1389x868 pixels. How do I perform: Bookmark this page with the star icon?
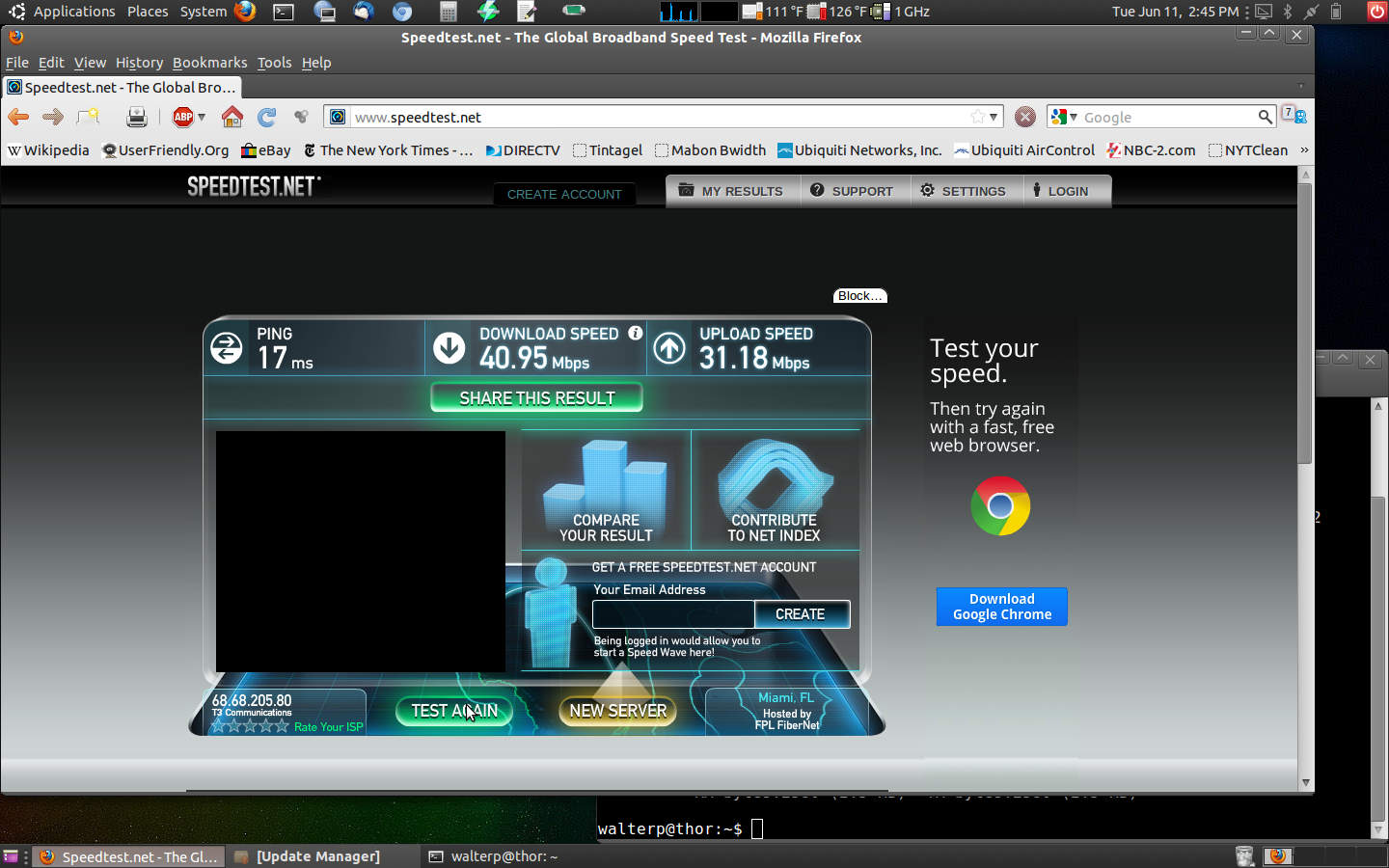[x=978, y=117]
